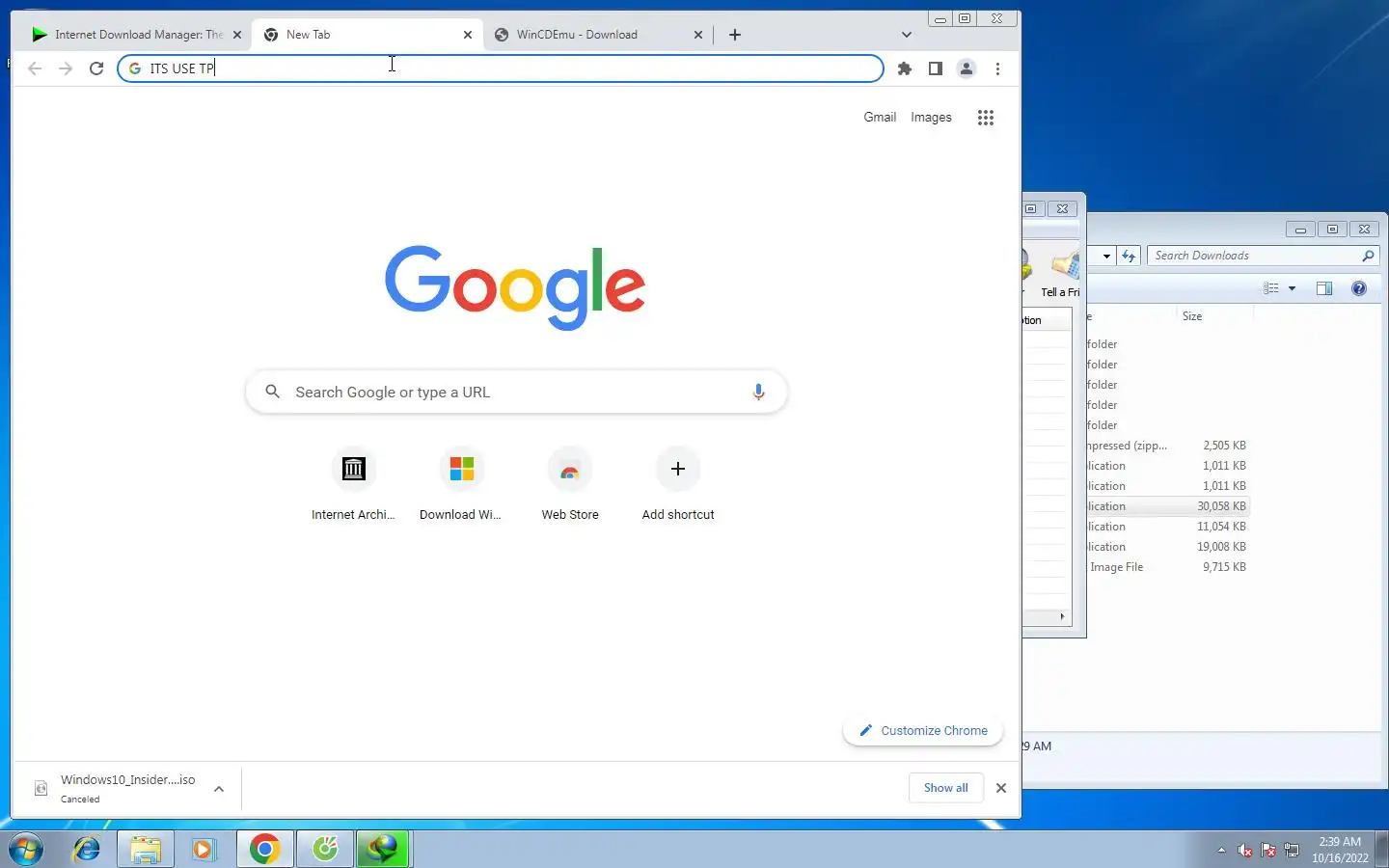The image size is (1389, 868).
Task: Select the 19,008 KB application row
Action: click(1168, 547)
